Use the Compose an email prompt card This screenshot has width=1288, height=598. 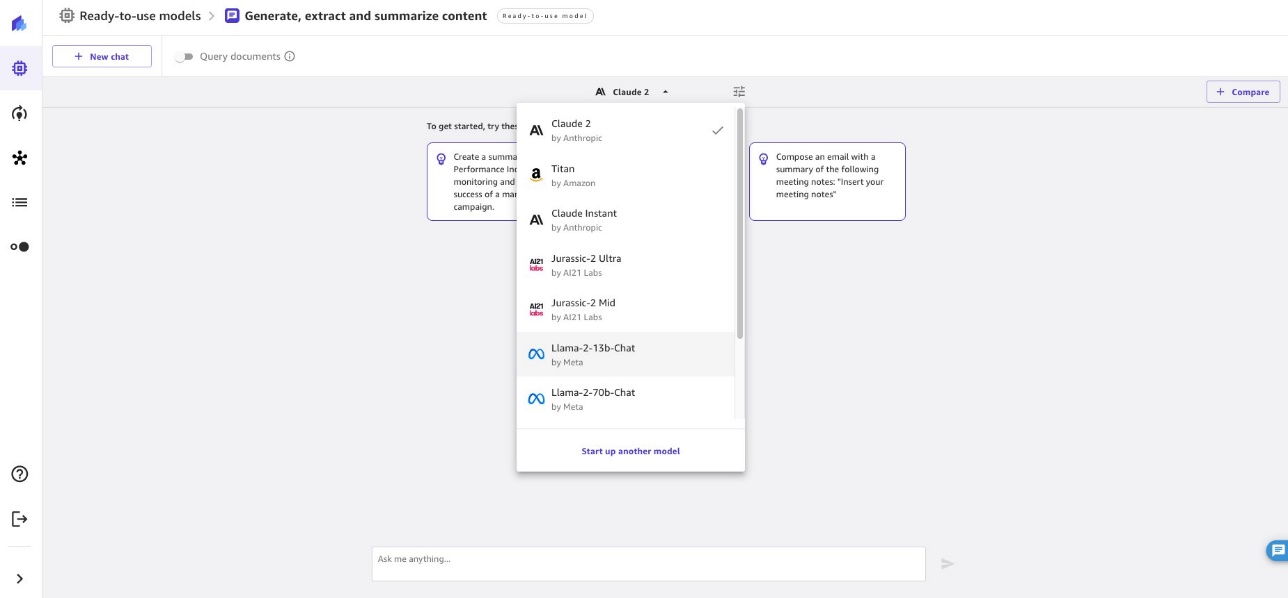pos(827,181)
